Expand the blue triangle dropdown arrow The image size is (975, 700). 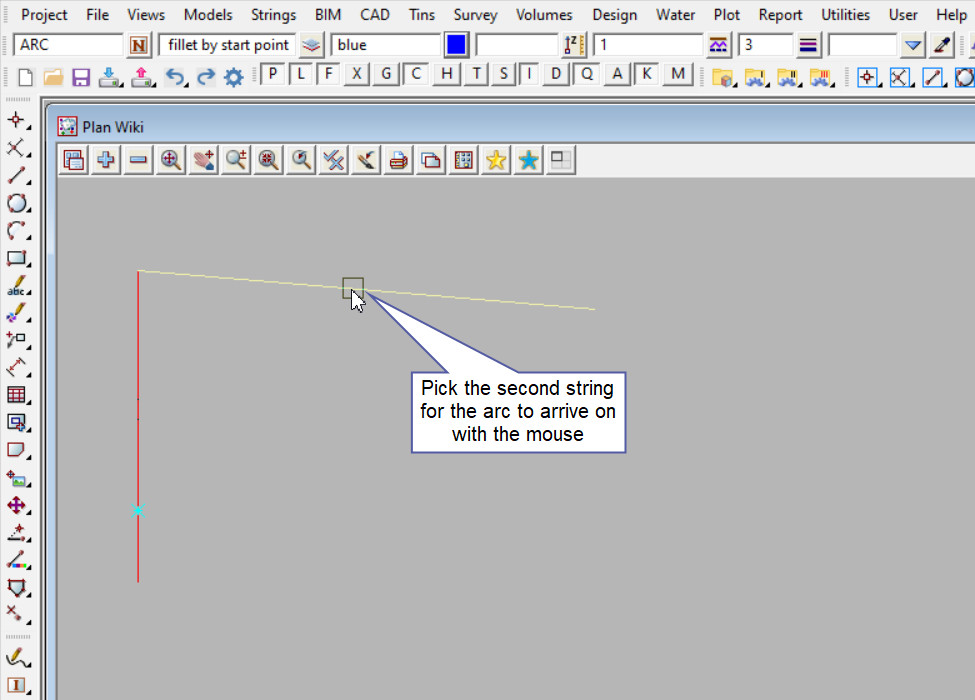[912, 45]
